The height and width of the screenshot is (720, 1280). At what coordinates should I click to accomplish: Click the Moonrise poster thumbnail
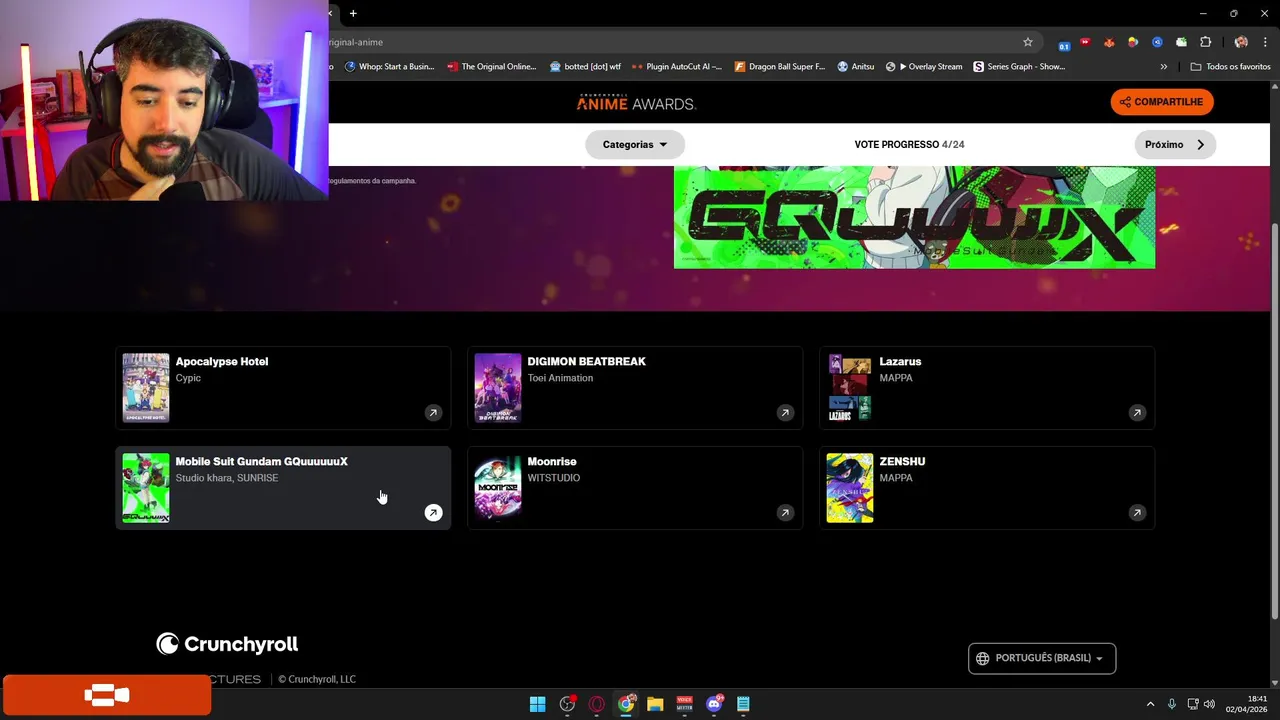498,488
